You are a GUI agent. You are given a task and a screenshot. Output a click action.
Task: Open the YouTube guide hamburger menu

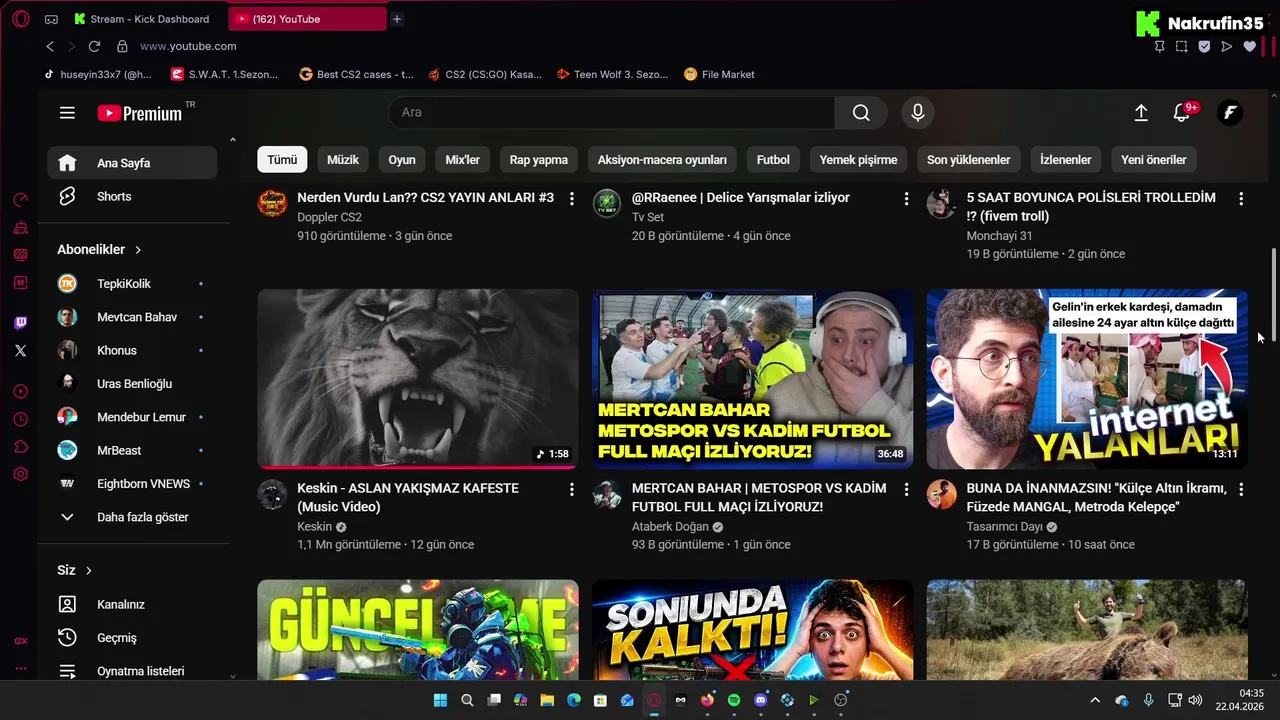coord(67,113)
